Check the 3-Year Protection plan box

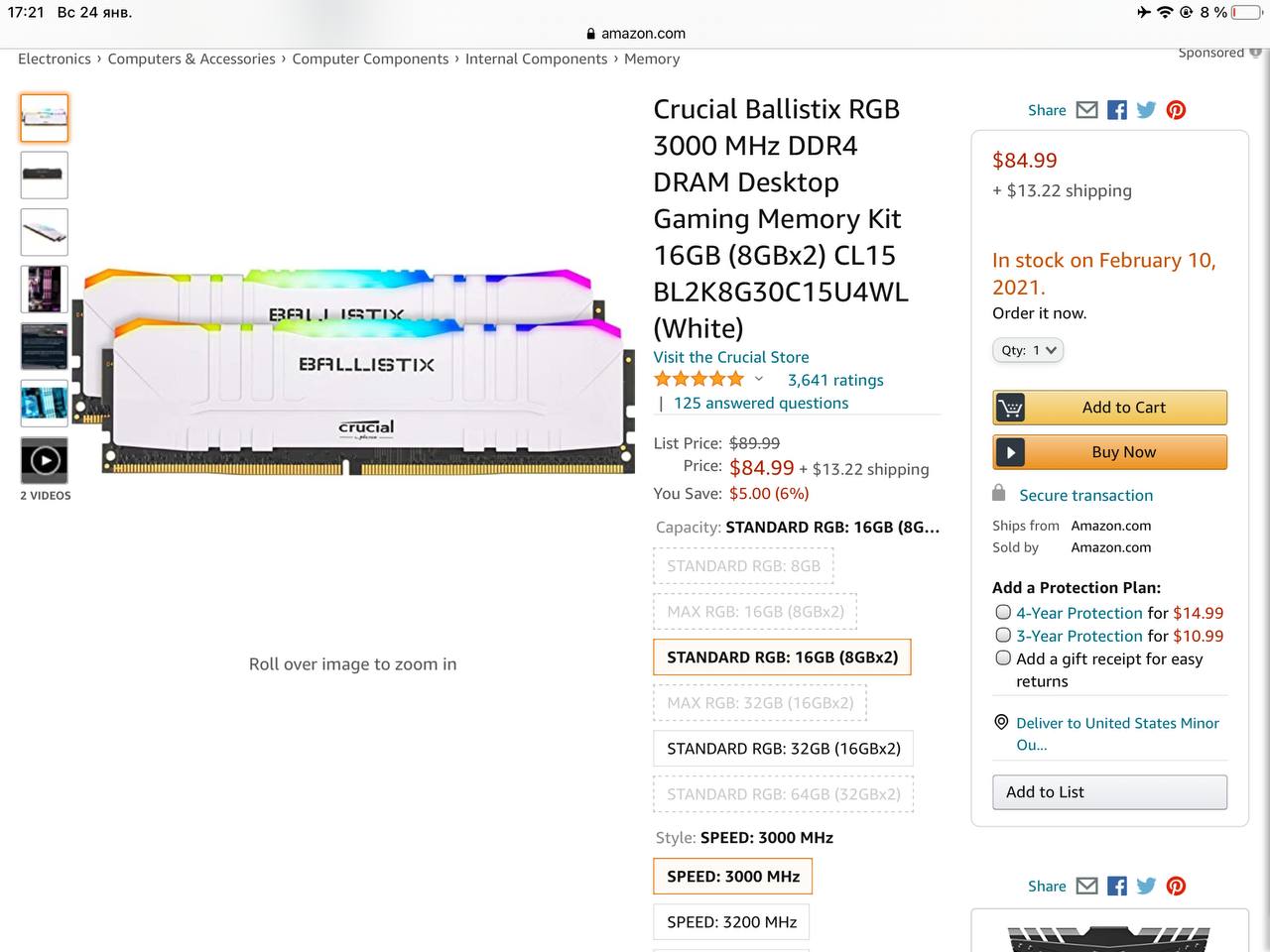1003,636
